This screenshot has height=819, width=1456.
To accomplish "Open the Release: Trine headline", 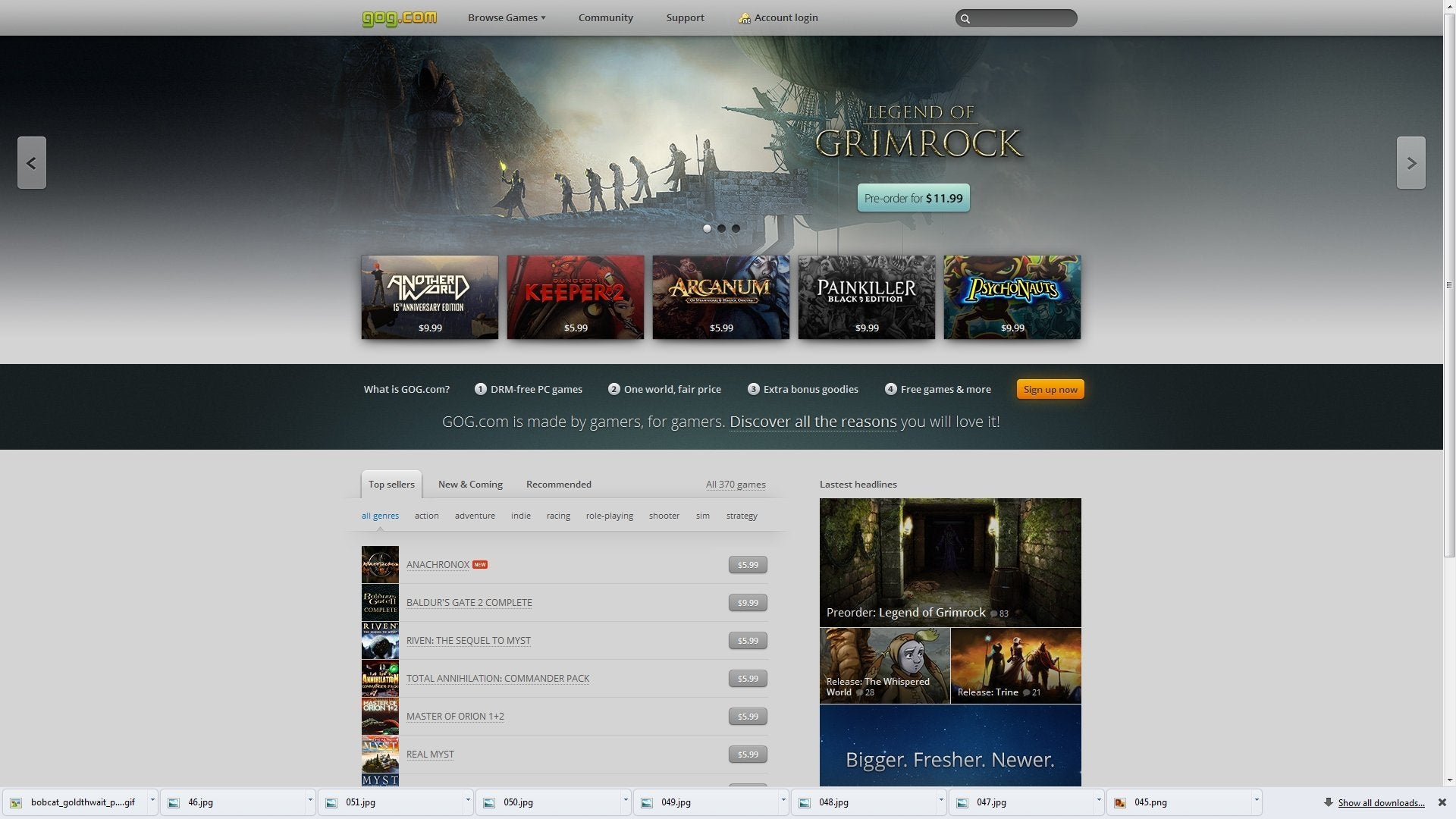I will 1016,666.
